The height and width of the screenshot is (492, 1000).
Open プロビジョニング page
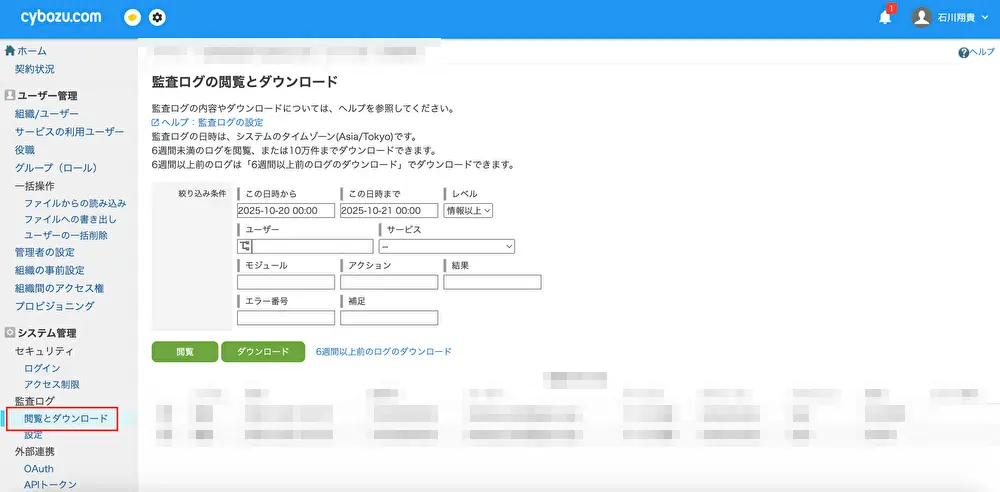[x=55, y=306]
